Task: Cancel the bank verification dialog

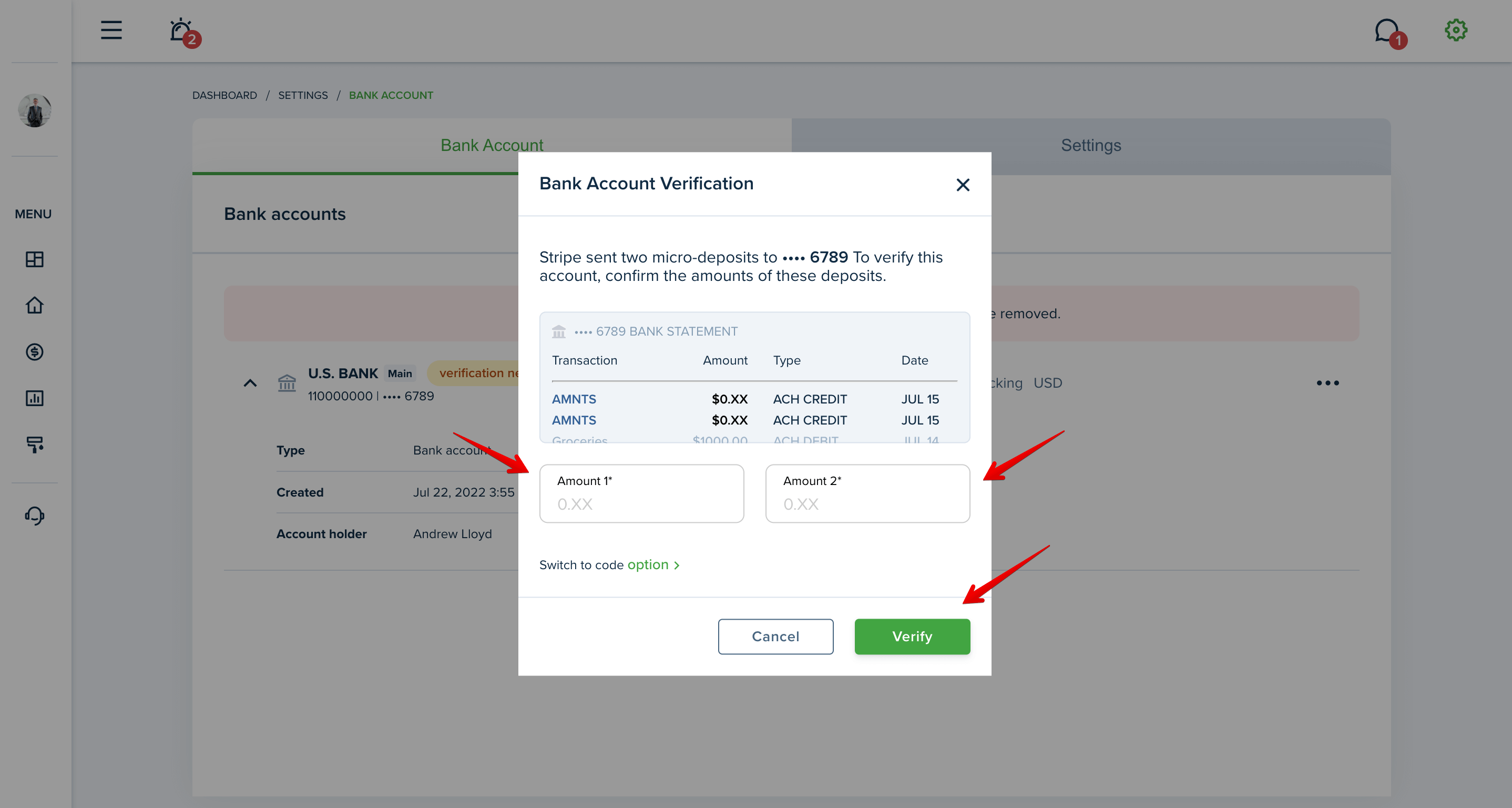Action: pos(775,637)
